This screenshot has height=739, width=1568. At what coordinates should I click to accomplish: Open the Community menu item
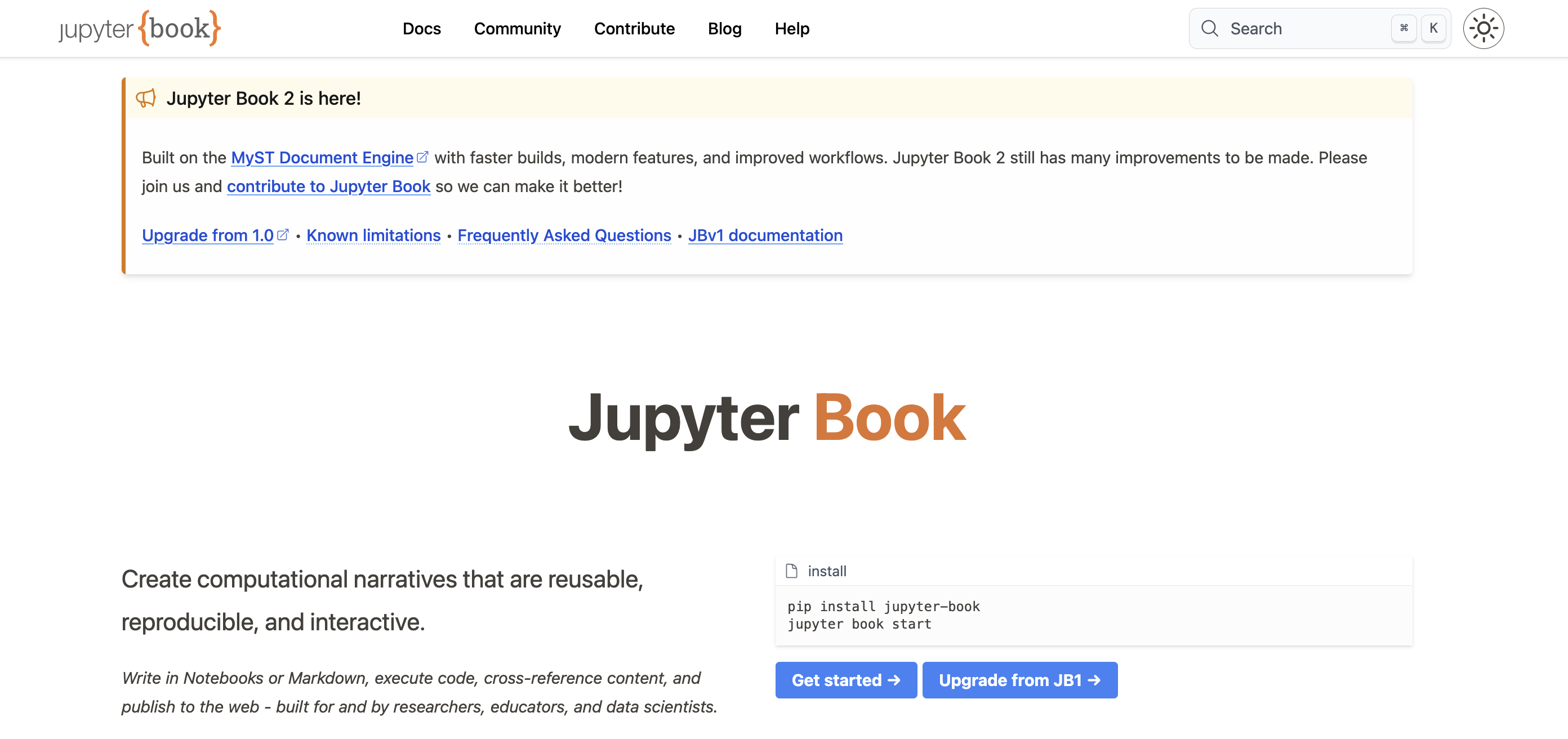[518, 28]
